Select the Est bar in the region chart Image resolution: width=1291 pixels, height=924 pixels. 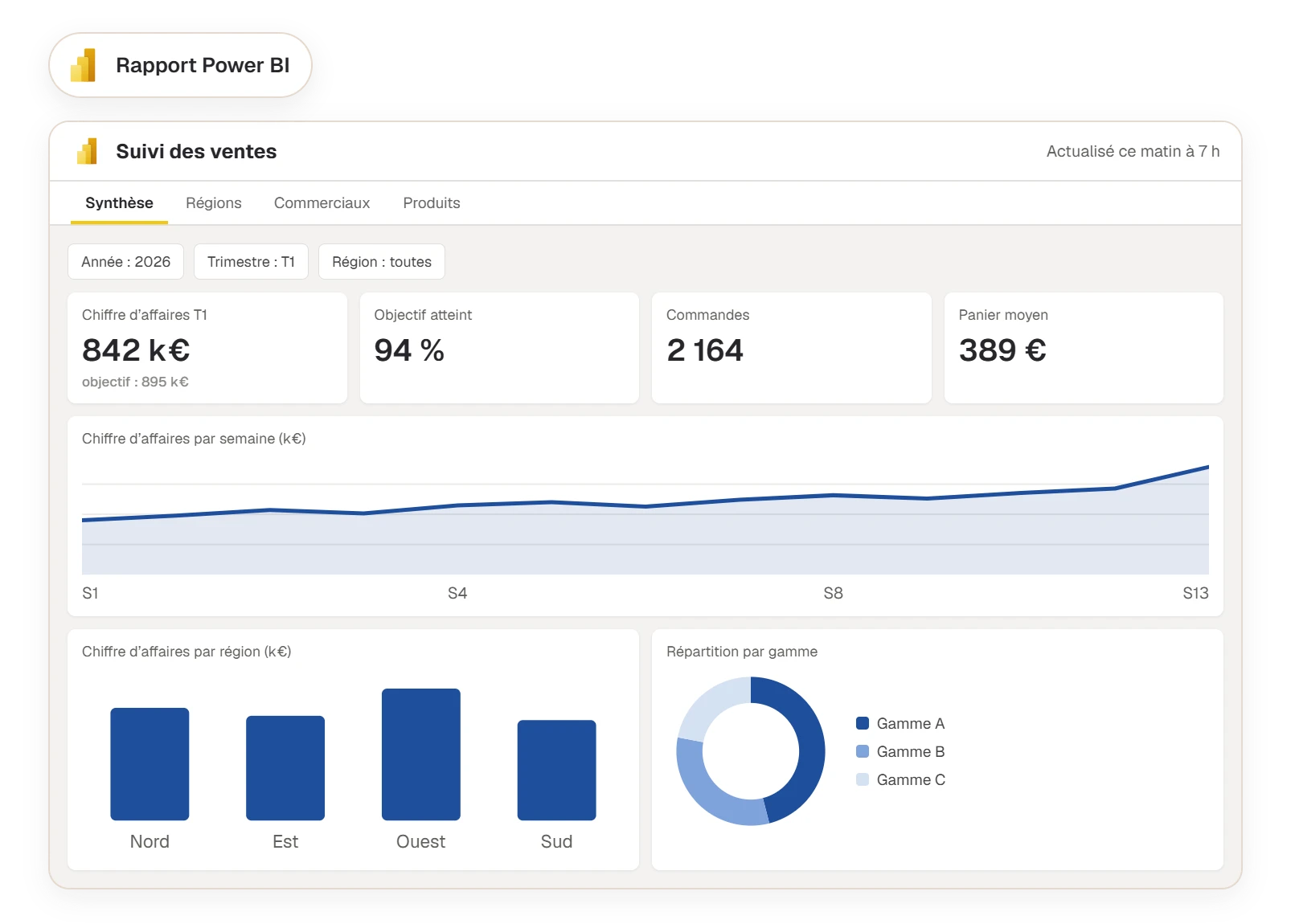tap(285, 768)
